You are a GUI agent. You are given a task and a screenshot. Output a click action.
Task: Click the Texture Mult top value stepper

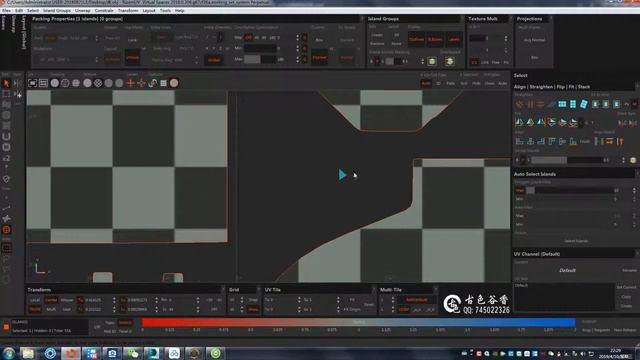pyautogui.click(x=506, y=38)
